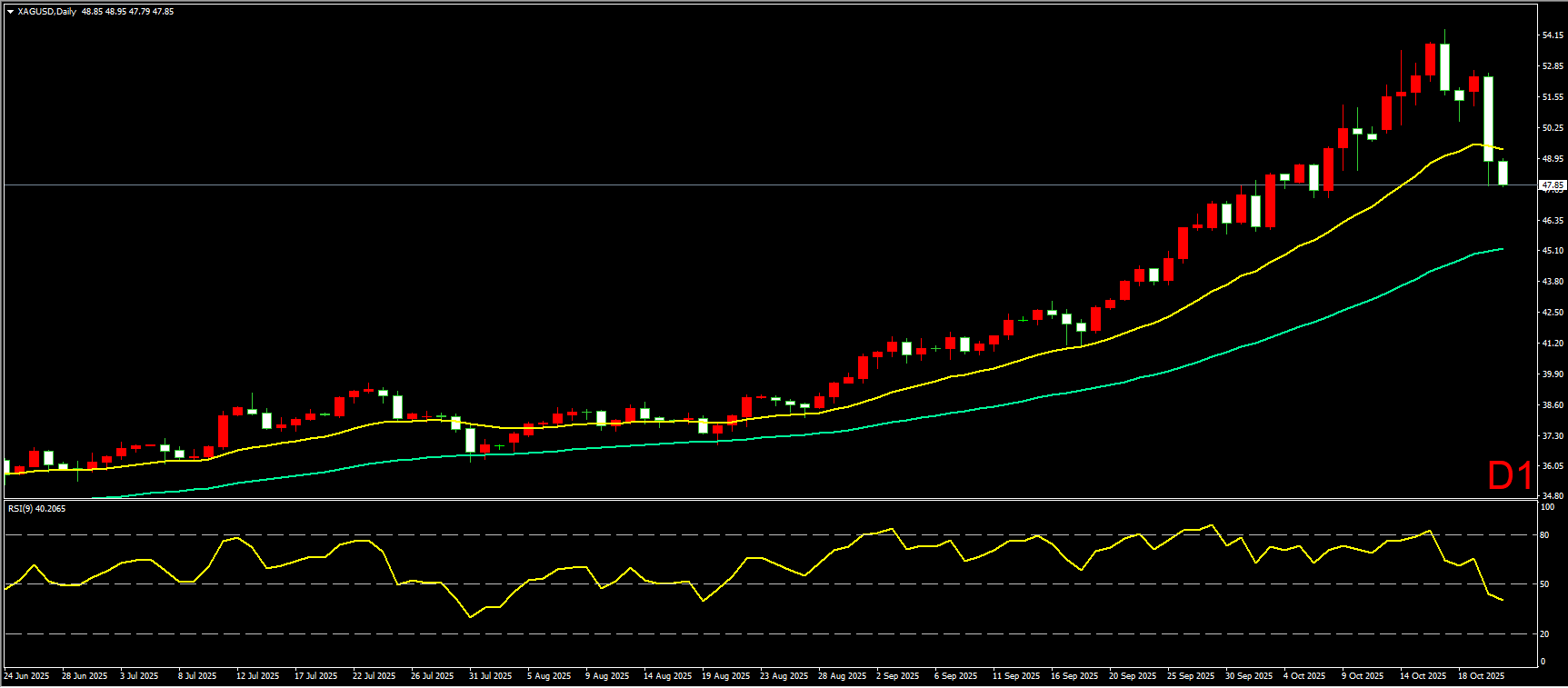
Task: Click the 36.05 price scale label
Action: (x=1553, y=466)
